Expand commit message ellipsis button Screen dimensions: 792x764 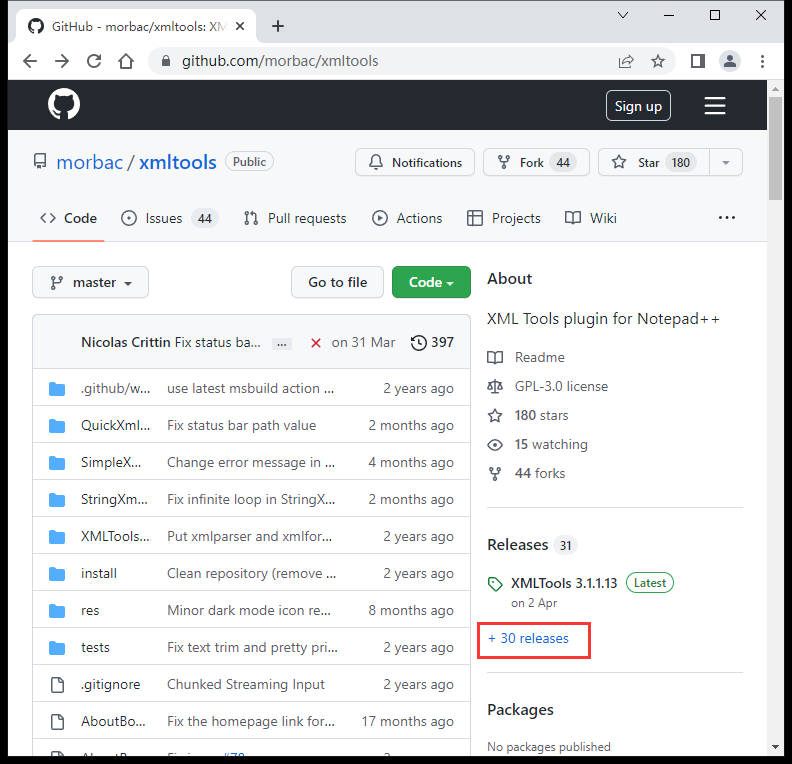pyautogui.click(x=282, y=344)
